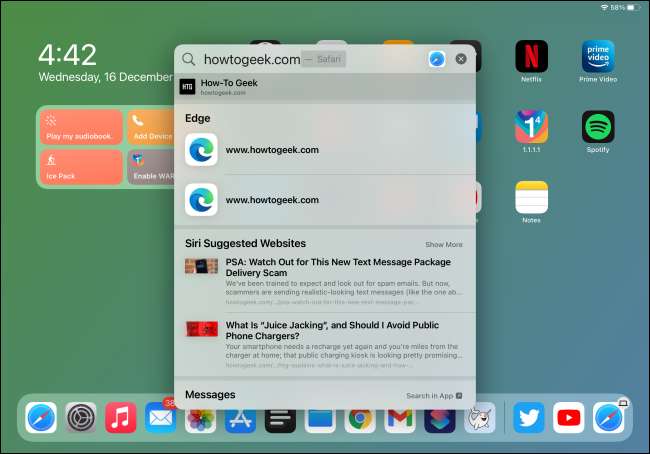Open the white creature app icon in the Dock

point(480,419)
